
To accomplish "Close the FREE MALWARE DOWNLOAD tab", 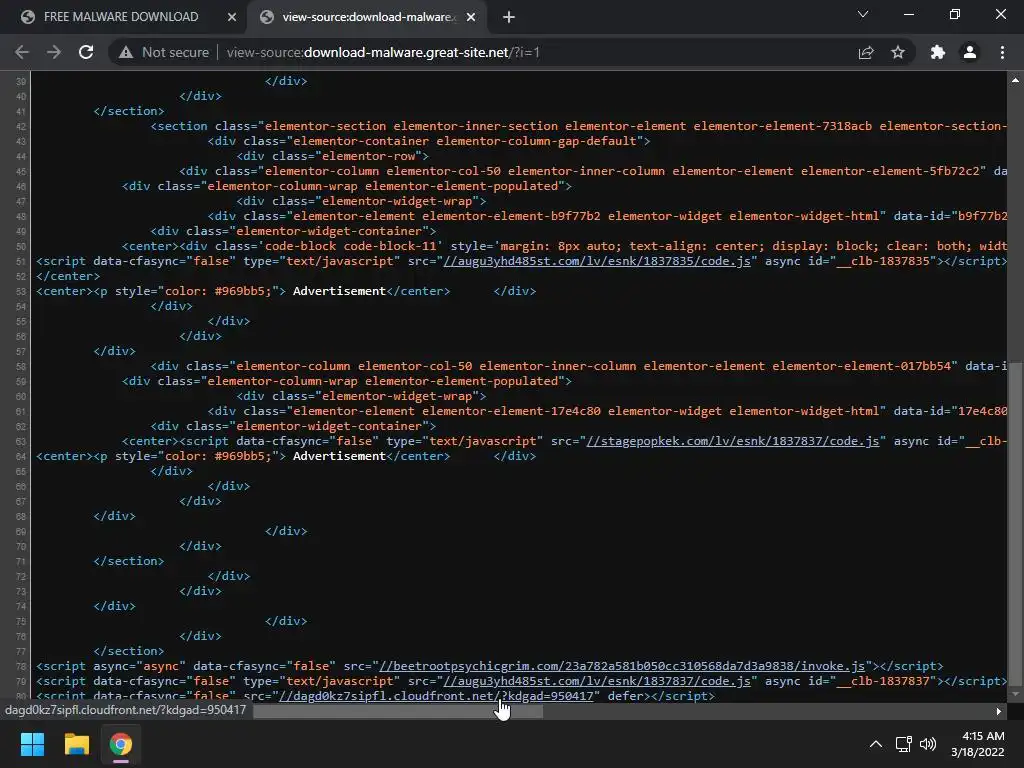I will tap(232, 18).
